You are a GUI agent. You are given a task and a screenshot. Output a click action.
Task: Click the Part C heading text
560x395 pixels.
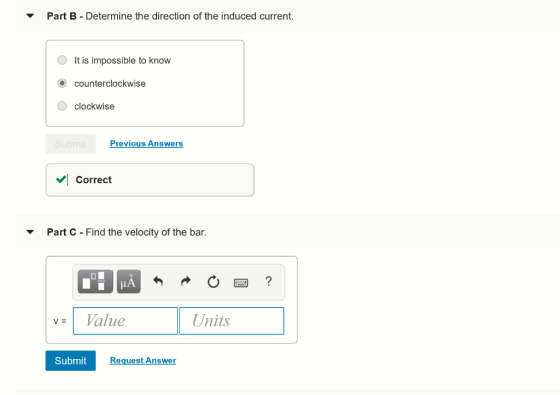126,232
